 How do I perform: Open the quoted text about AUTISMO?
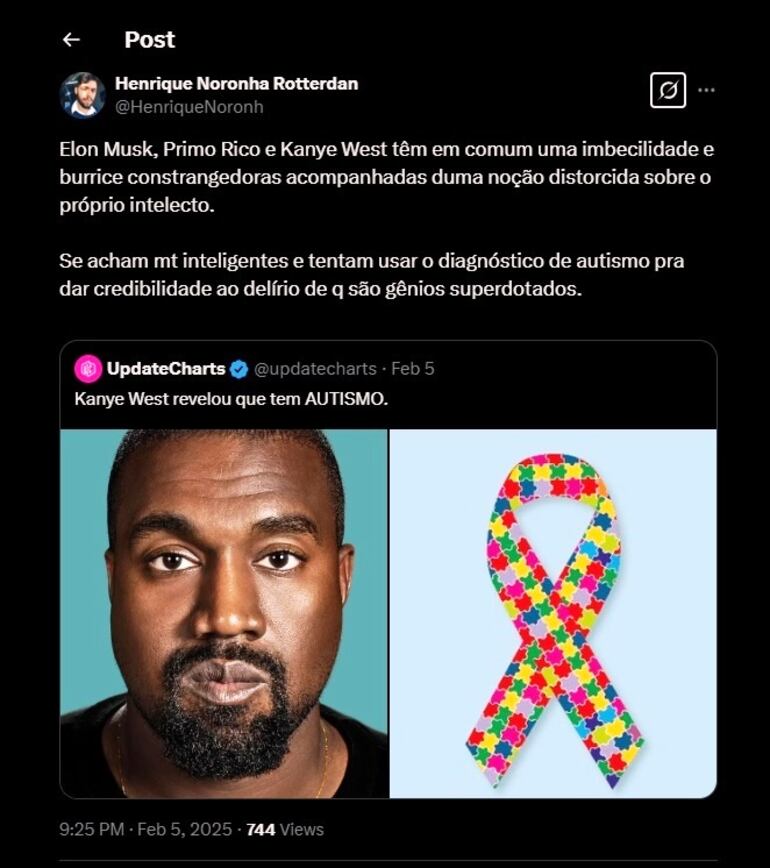(x=231, y=399)
